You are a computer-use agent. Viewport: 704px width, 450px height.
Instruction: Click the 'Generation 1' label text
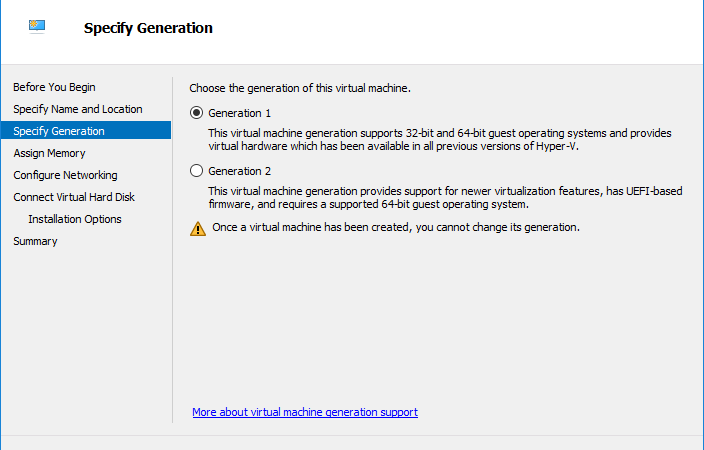click(240, 113)
